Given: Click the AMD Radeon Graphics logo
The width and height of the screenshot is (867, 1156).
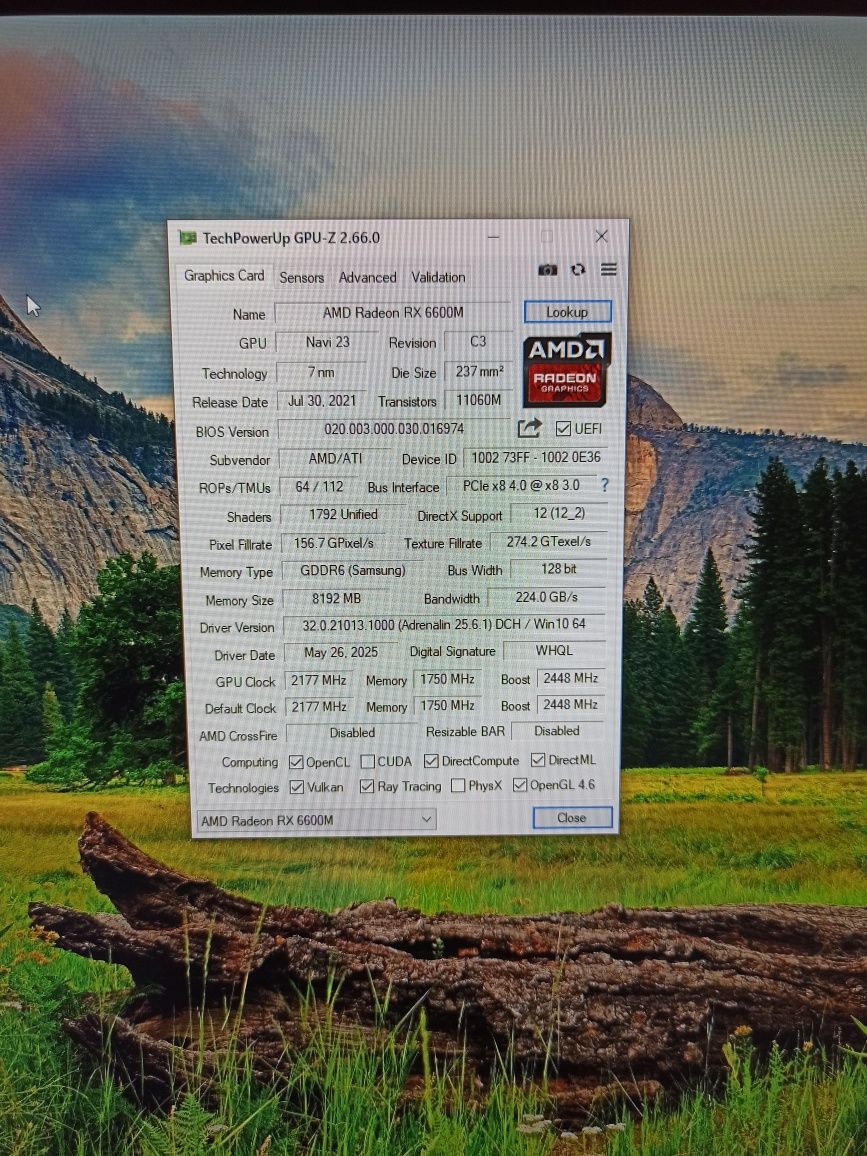Looking at the screenshot, I should point(566,369).
